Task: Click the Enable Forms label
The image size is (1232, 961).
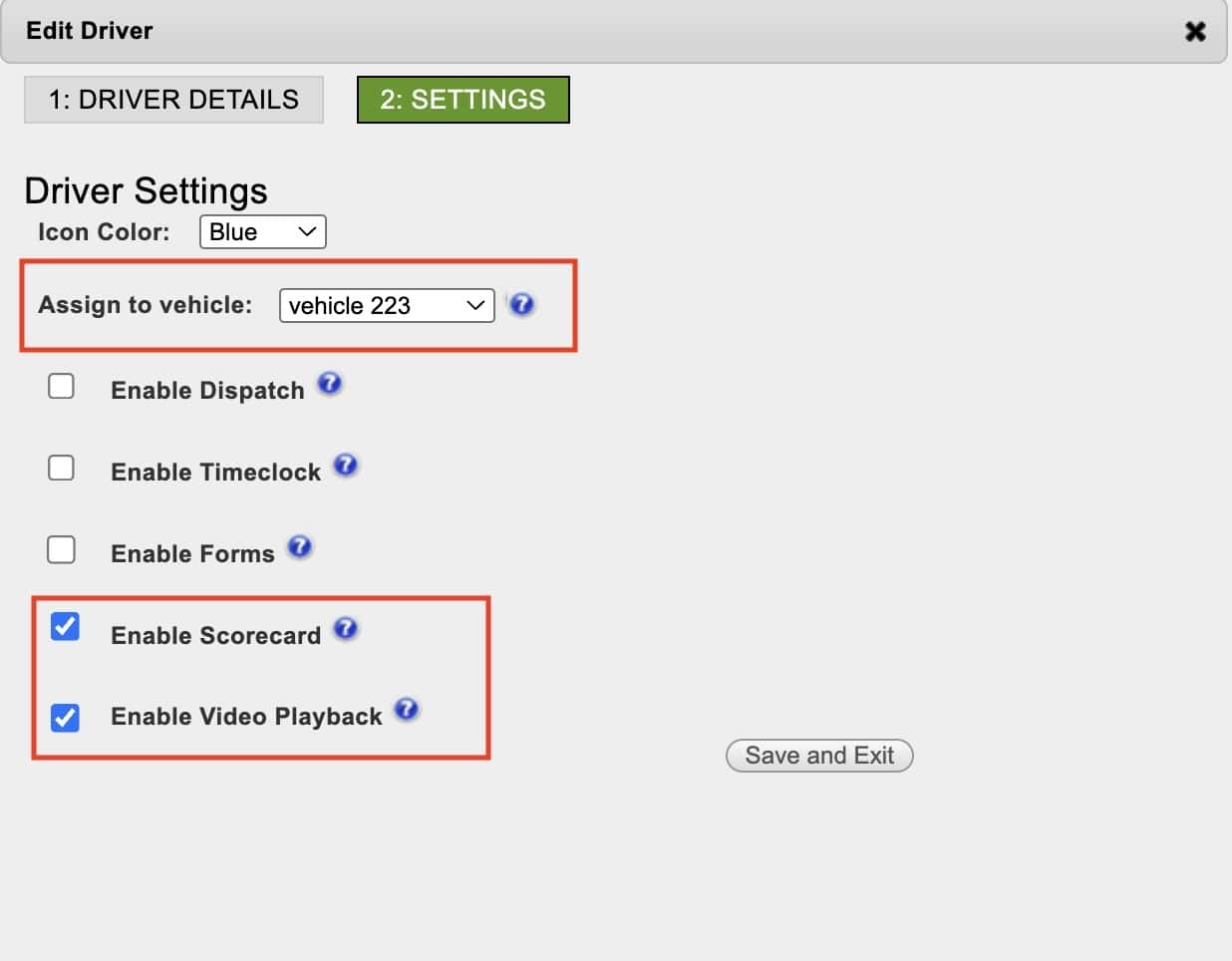Action: click(192, 554)
